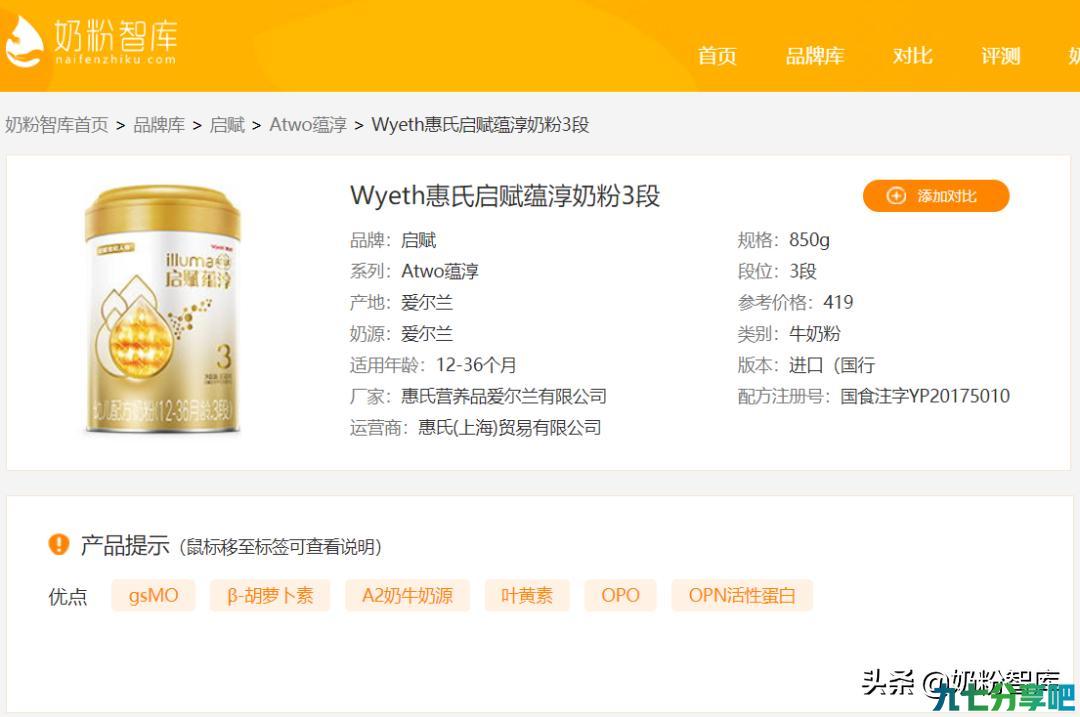
Task: Click the 产地 value 爱尔兰
Action: (x=427, y=302)
